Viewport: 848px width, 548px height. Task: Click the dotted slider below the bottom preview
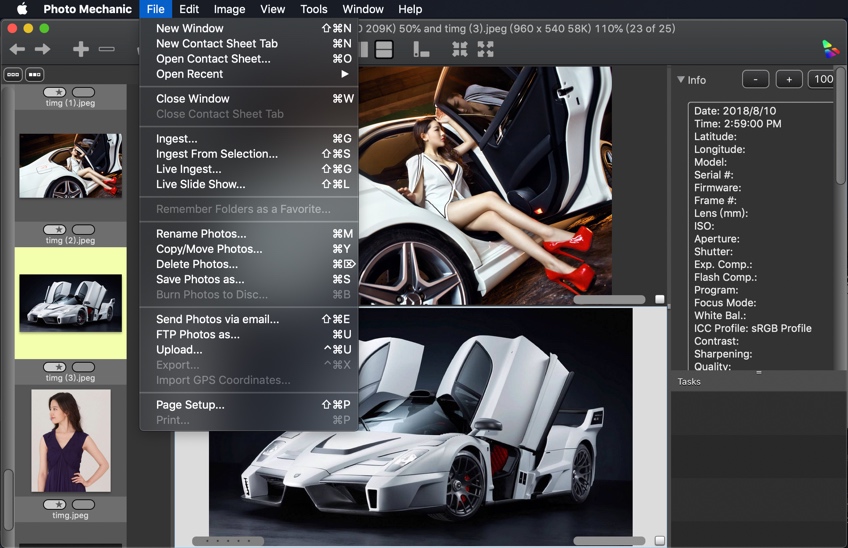[x=228, y=540]
